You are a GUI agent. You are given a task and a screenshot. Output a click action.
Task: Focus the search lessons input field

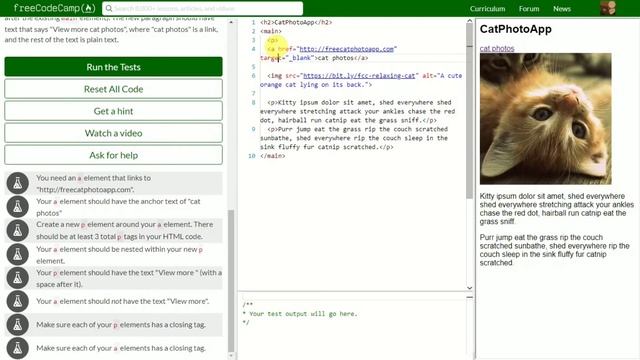point(202,8)
